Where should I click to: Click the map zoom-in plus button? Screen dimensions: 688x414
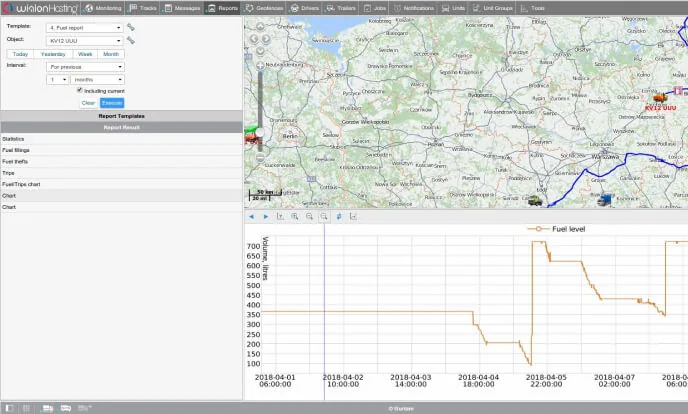click(260, 66)
